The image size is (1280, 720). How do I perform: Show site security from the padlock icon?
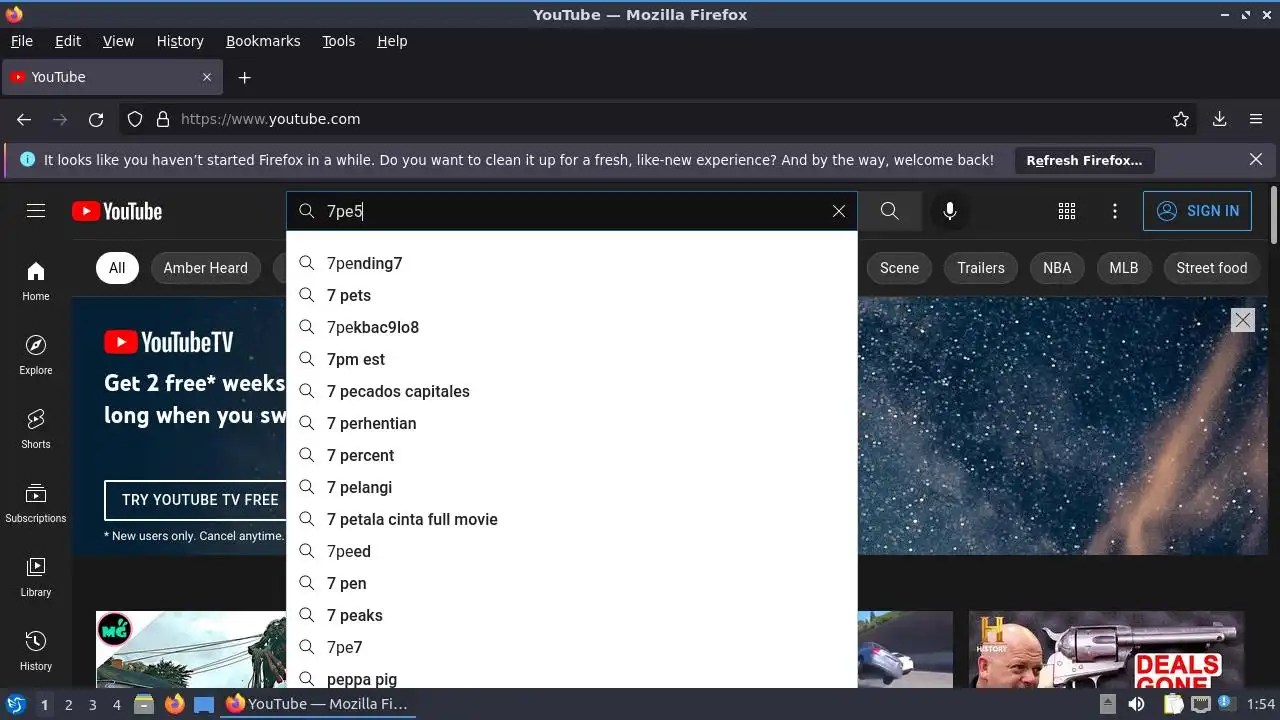coord(163,119)
